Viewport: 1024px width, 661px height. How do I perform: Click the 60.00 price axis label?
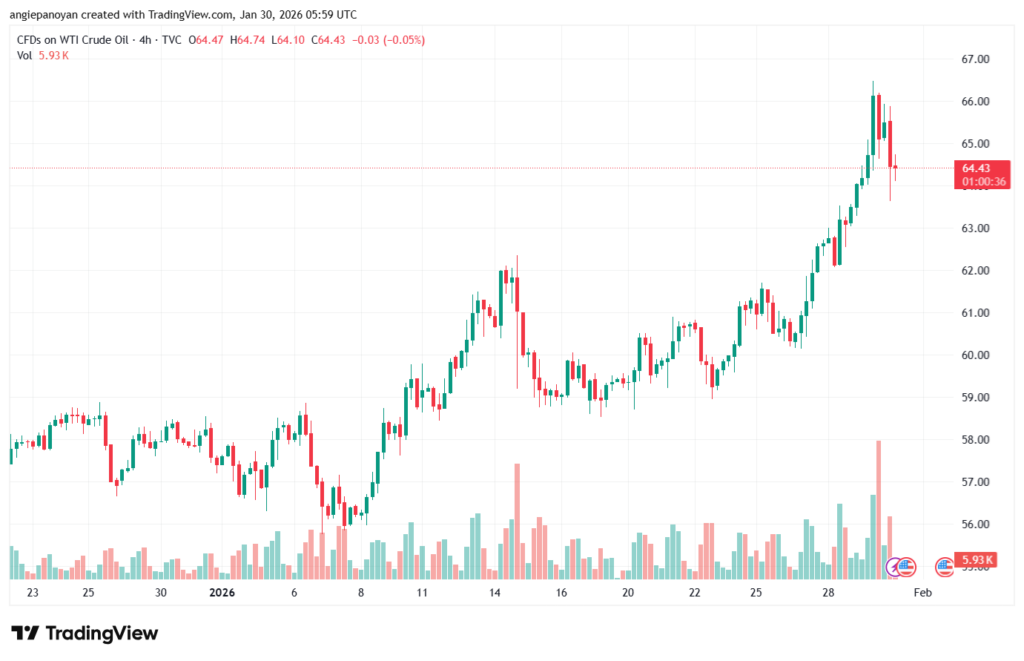click(x=976, y=355)
